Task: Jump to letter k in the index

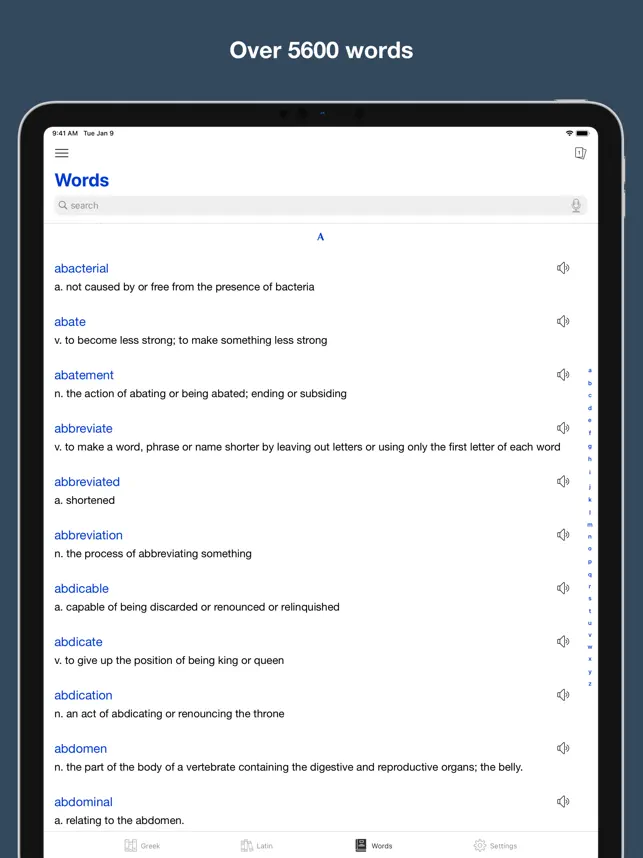Action: 589,500
